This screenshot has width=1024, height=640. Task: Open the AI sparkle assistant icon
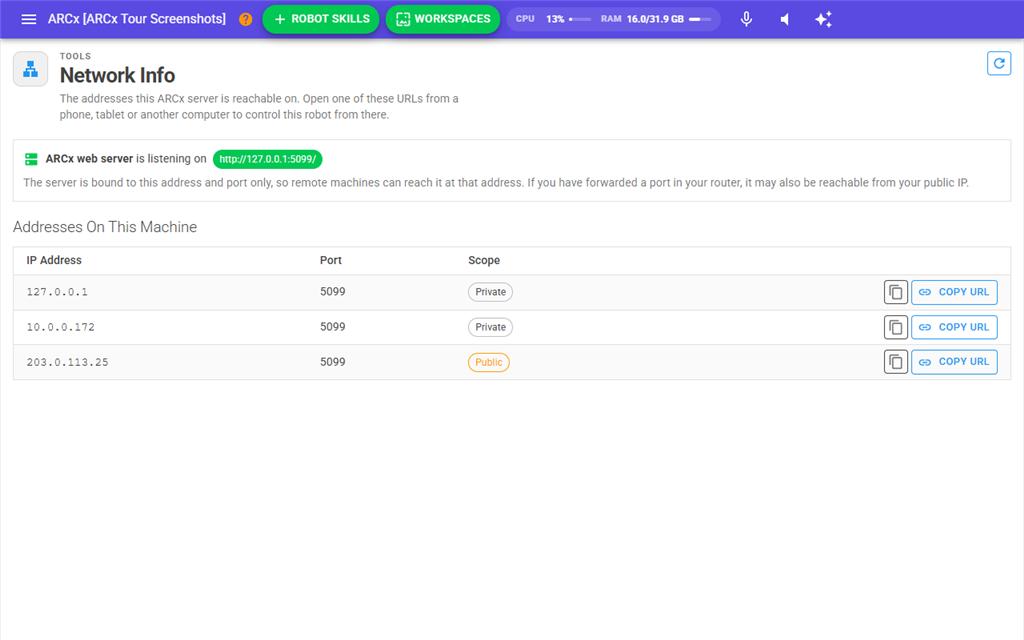click(824, 19)
